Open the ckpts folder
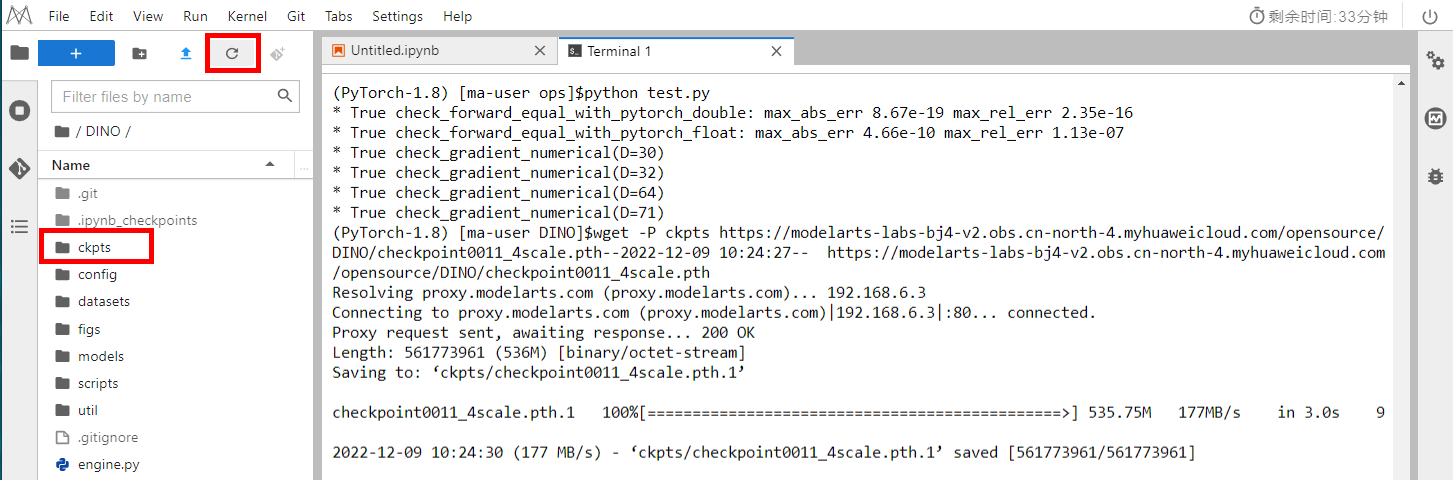 94,247
